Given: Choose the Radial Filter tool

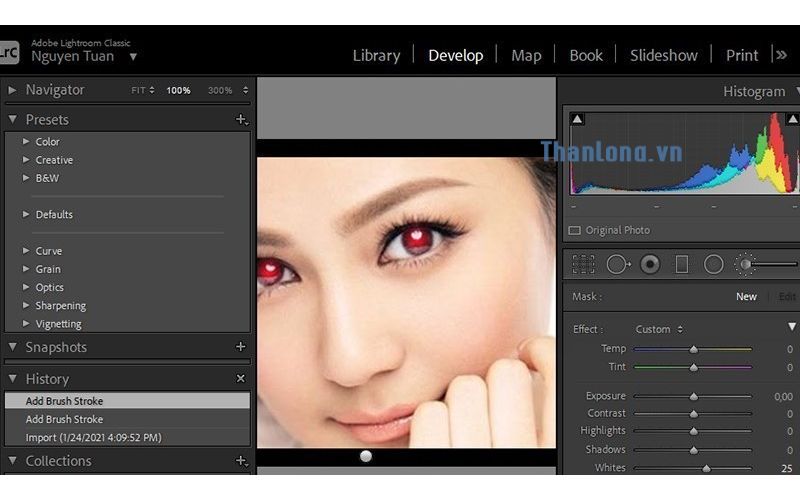Looking at the screenshot, I should [713, 264].
